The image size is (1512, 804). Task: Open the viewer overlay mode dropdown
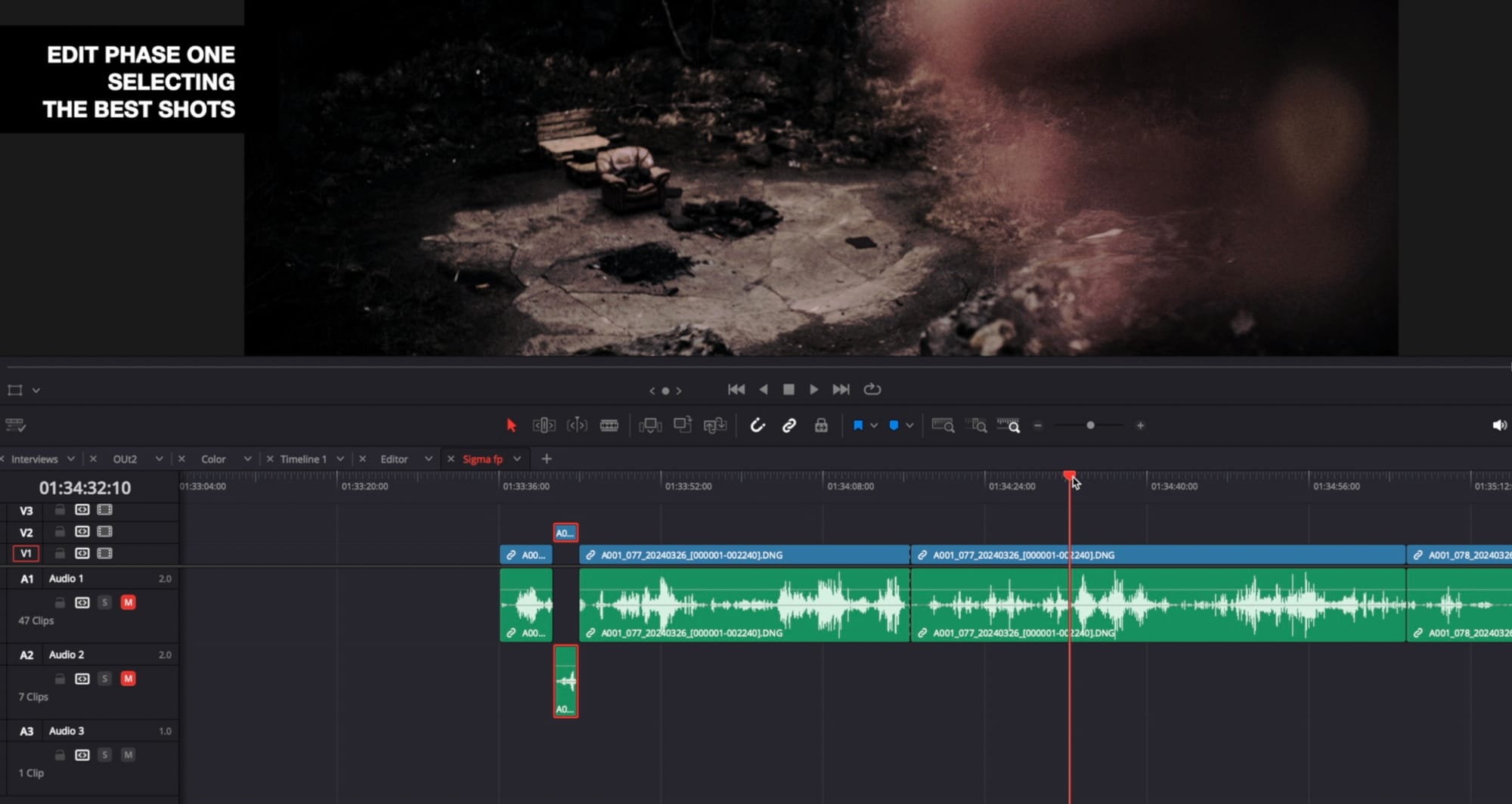click(x=36, y=391)
